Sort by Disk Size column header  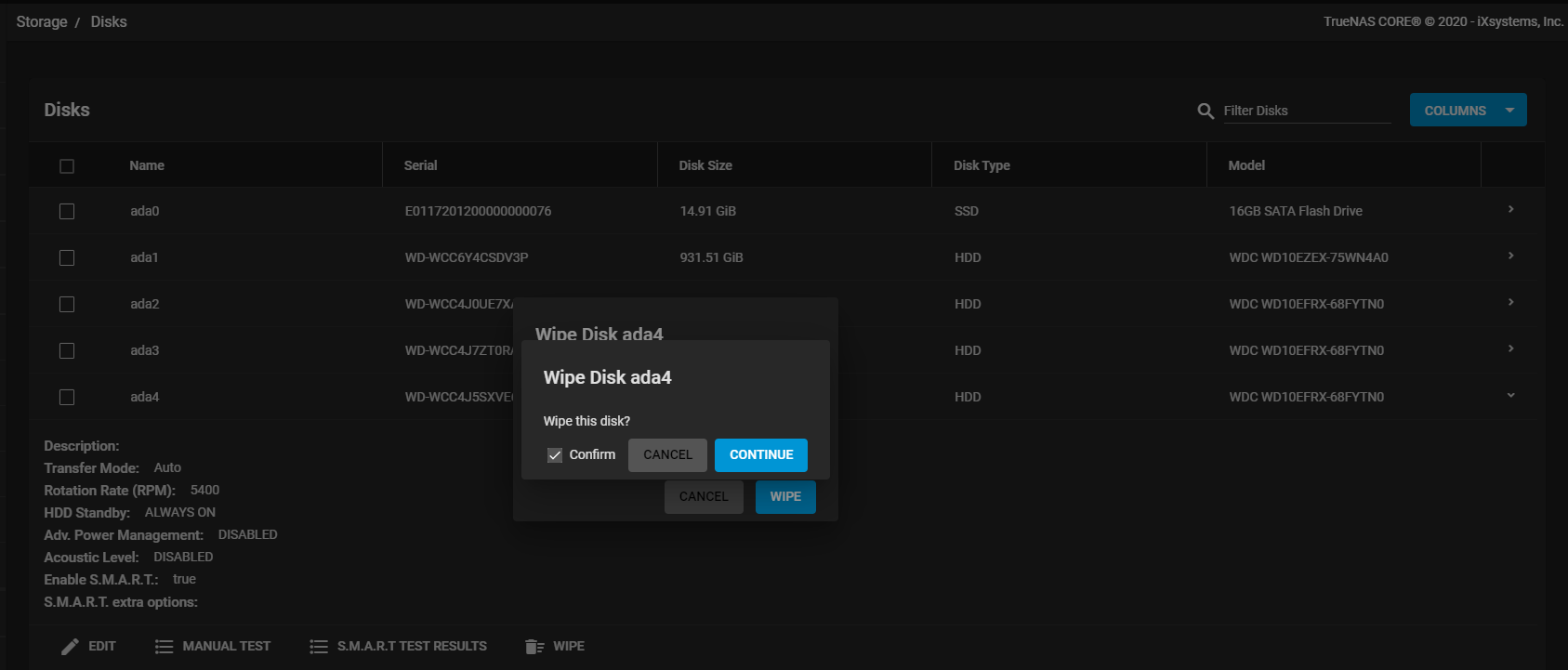click(x=705, y=165)
